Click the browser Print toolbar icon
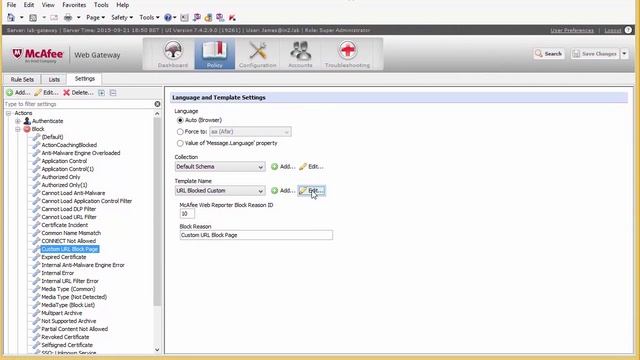 click(68, 18)
